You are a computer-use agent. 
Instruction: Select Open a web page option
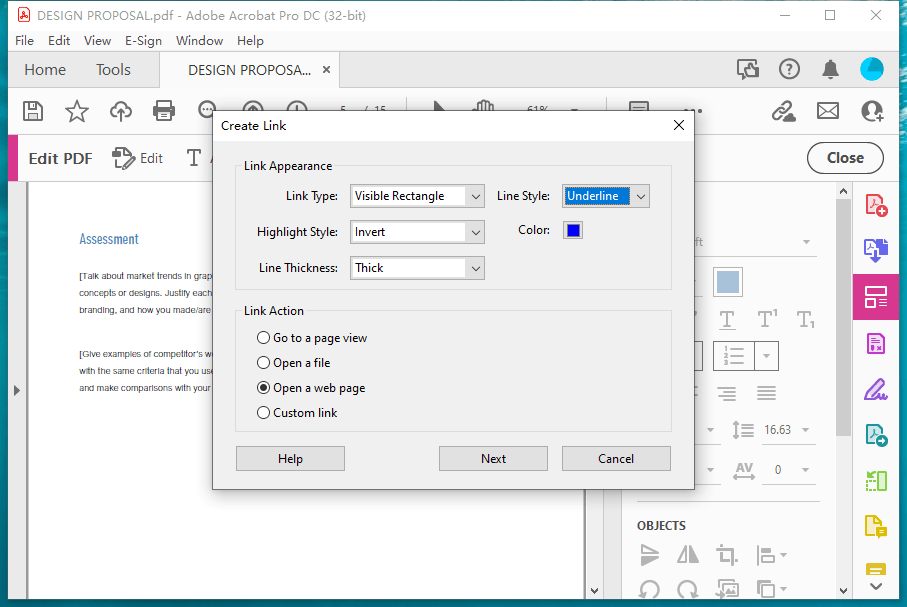(x=311, y=388)
